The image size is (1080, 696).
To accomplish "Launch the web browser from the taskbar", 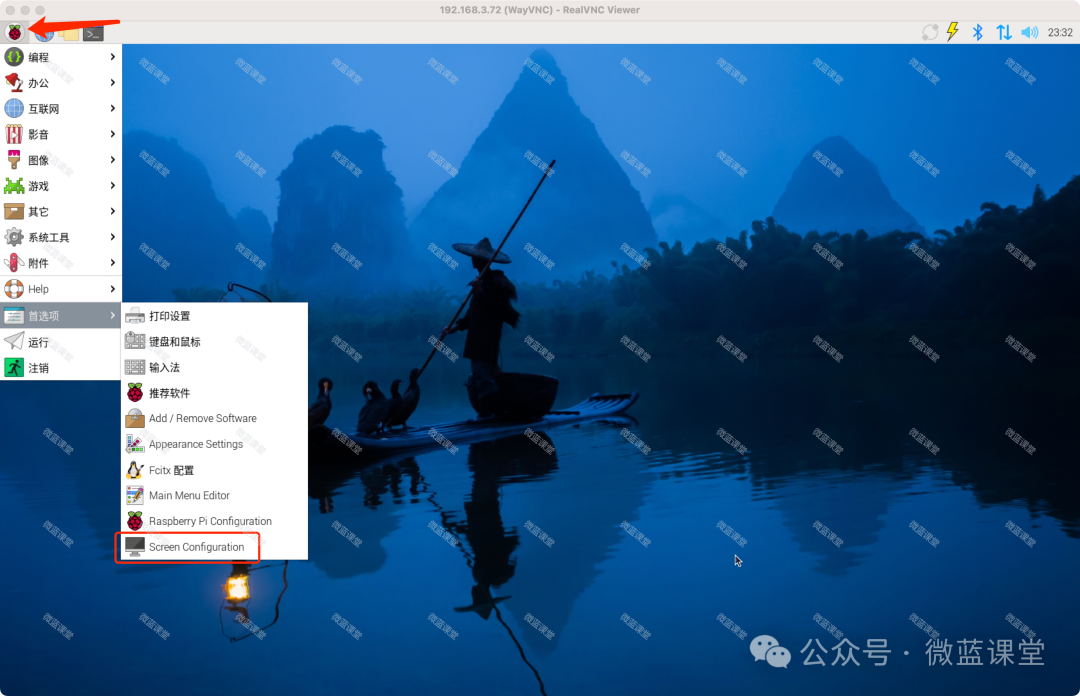I will pos(43,34).
